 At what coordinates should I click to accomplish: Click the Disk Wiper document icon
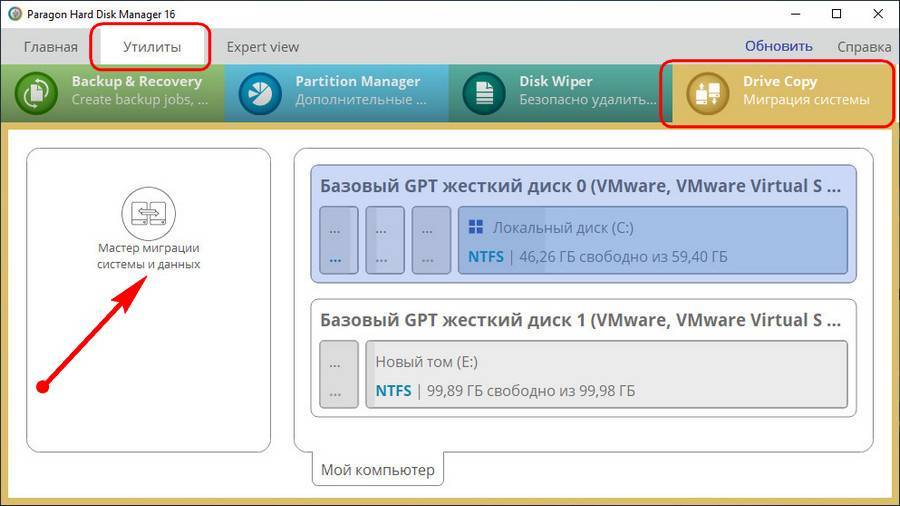coord(484,93)
